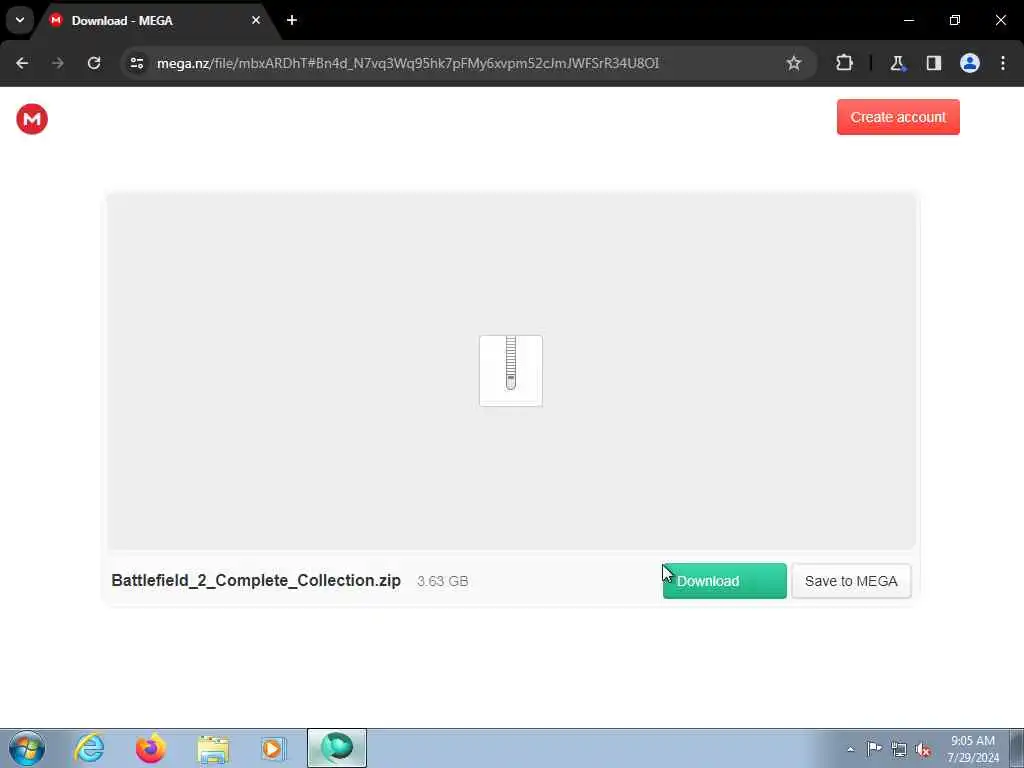Click the zip file preview icon
The width and height of the screenshot is (1024, 768).
point(511,370)
